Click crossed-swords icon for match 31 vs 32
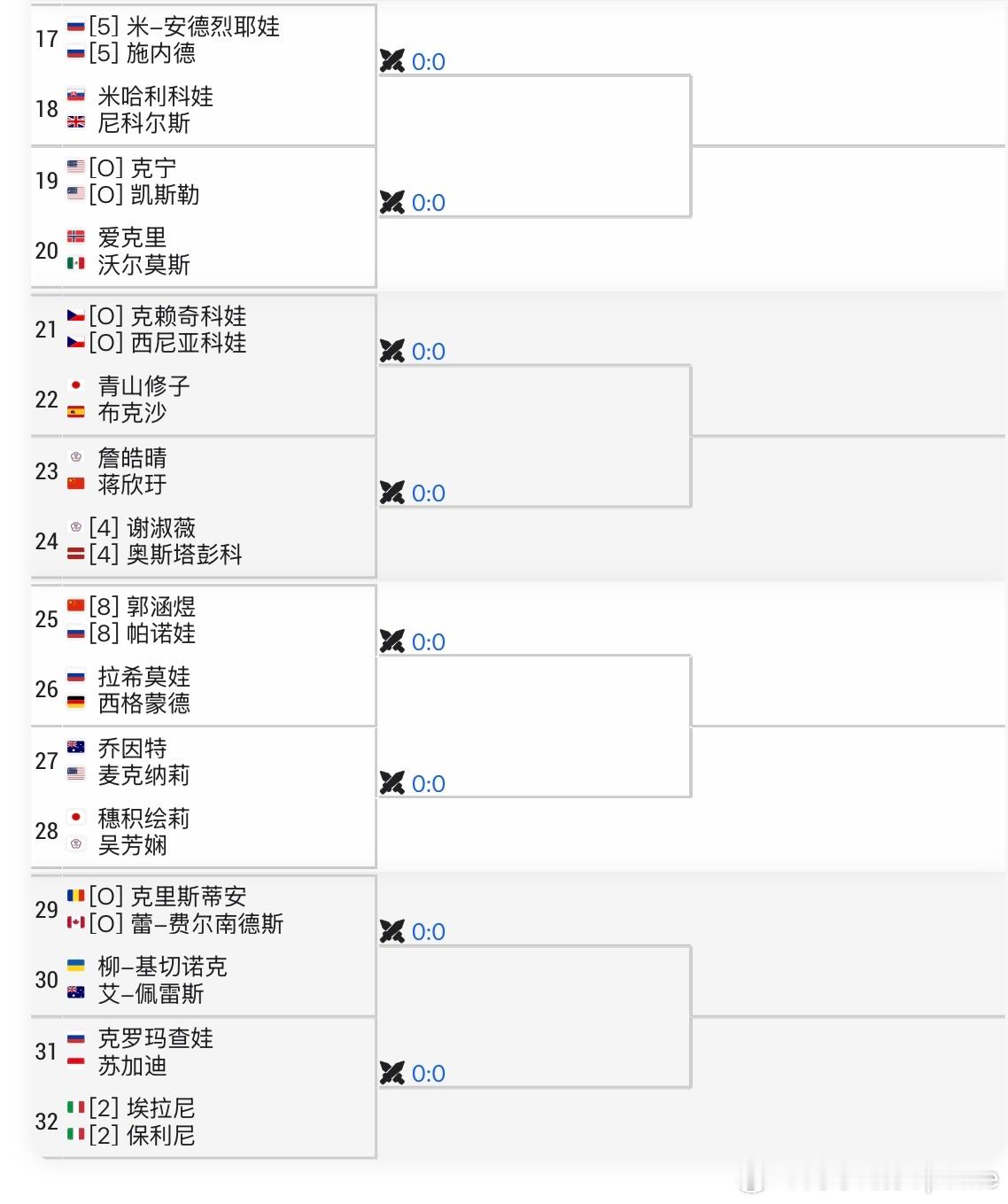 pos(392,1073)
